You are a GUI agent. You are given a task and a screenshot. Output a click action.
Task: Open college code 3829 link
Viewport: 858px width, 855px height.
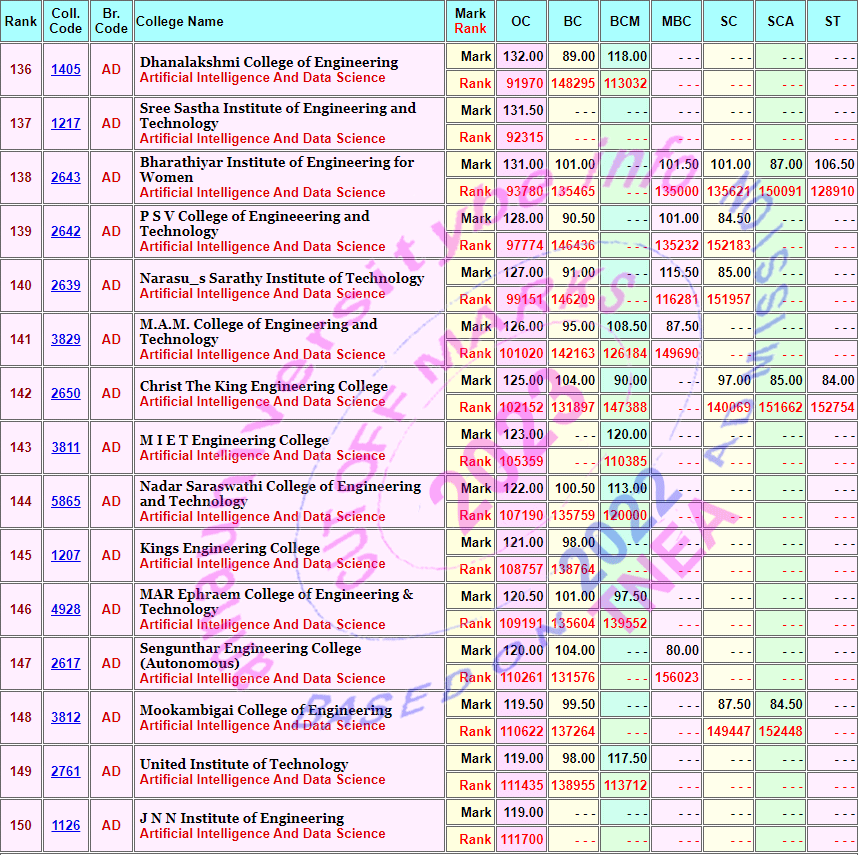pos(66,340)
